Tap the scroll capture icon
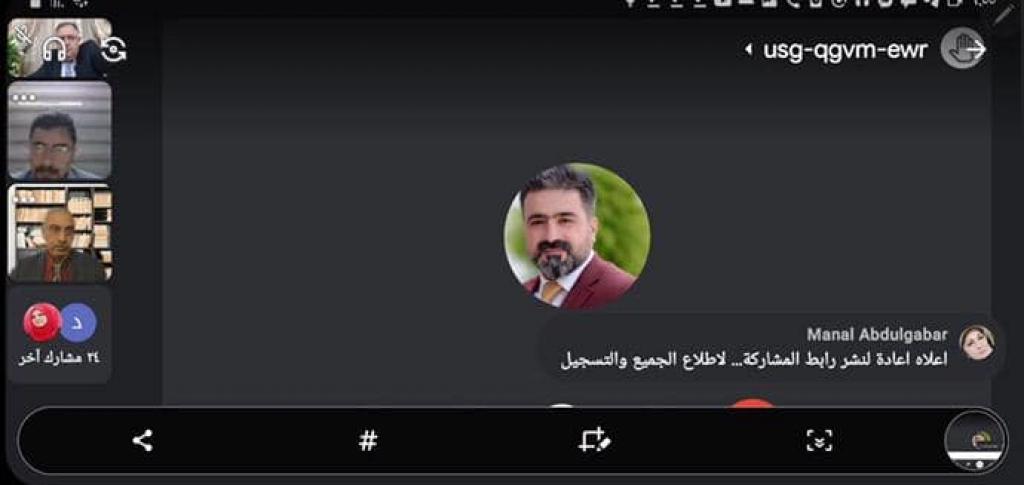This screenshot has height=485, width=1024. (x=820, y=441)
